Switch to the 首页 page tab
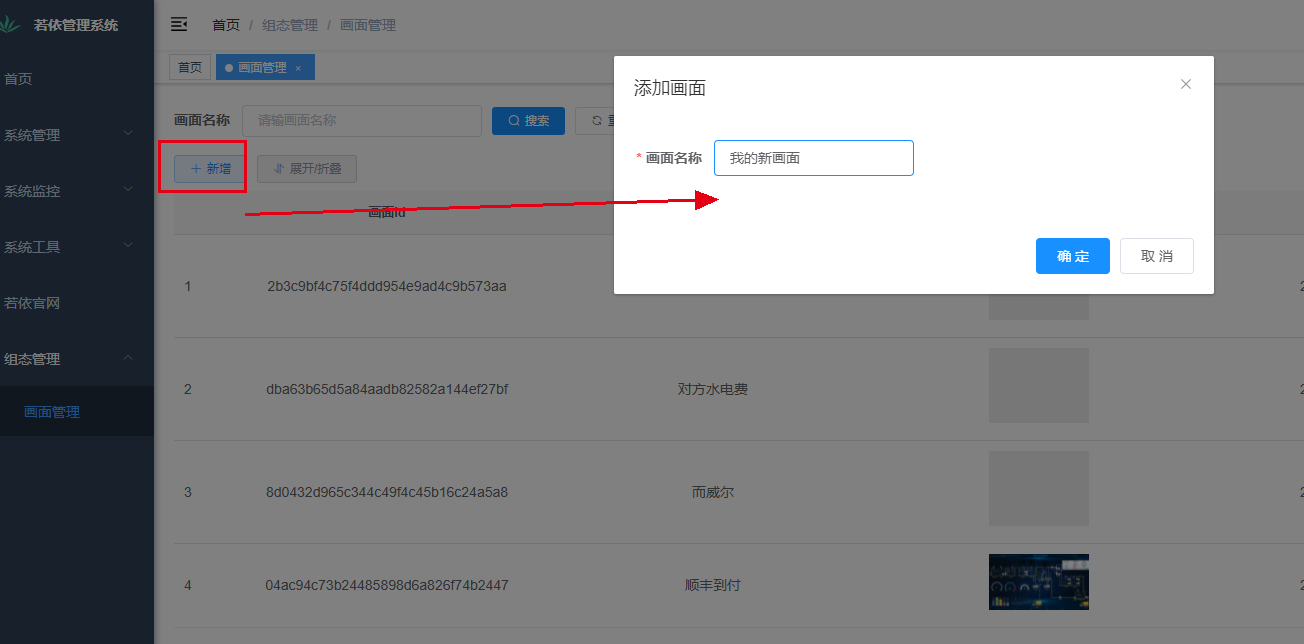The image size is (1304, 644). point(190,68)
